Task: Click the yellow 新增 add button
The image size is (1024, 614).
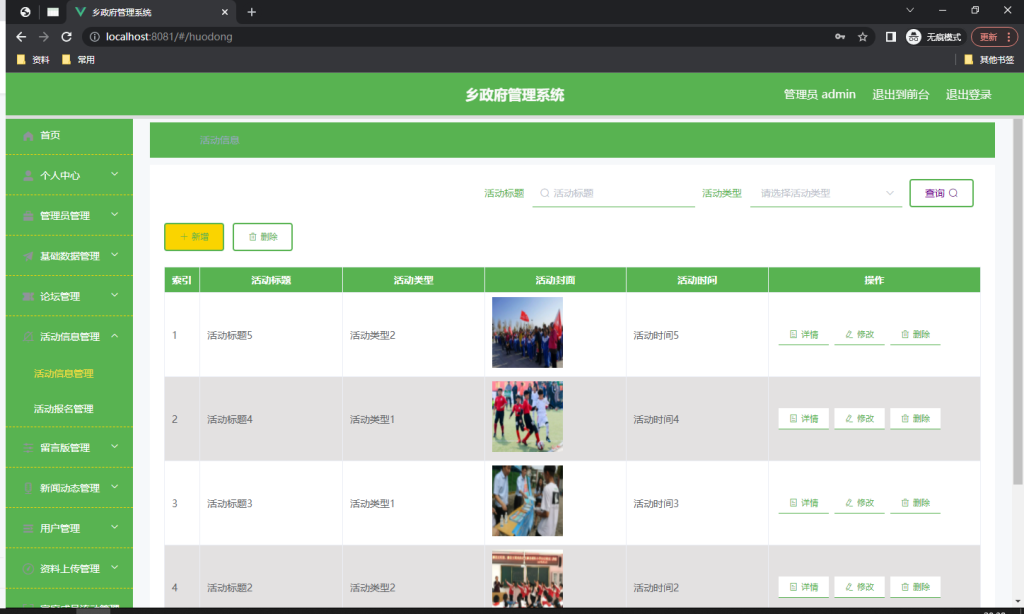Action: 194,237
